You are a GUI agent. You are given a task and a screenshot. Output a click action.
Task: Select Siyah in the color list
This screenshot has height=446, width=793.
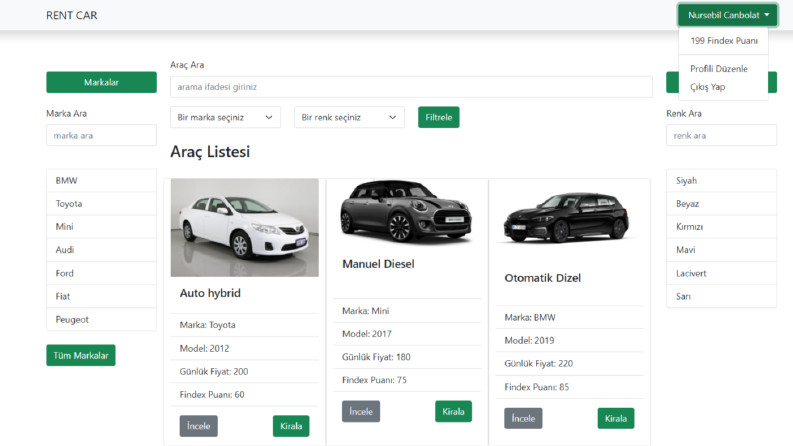coord(721,181)
